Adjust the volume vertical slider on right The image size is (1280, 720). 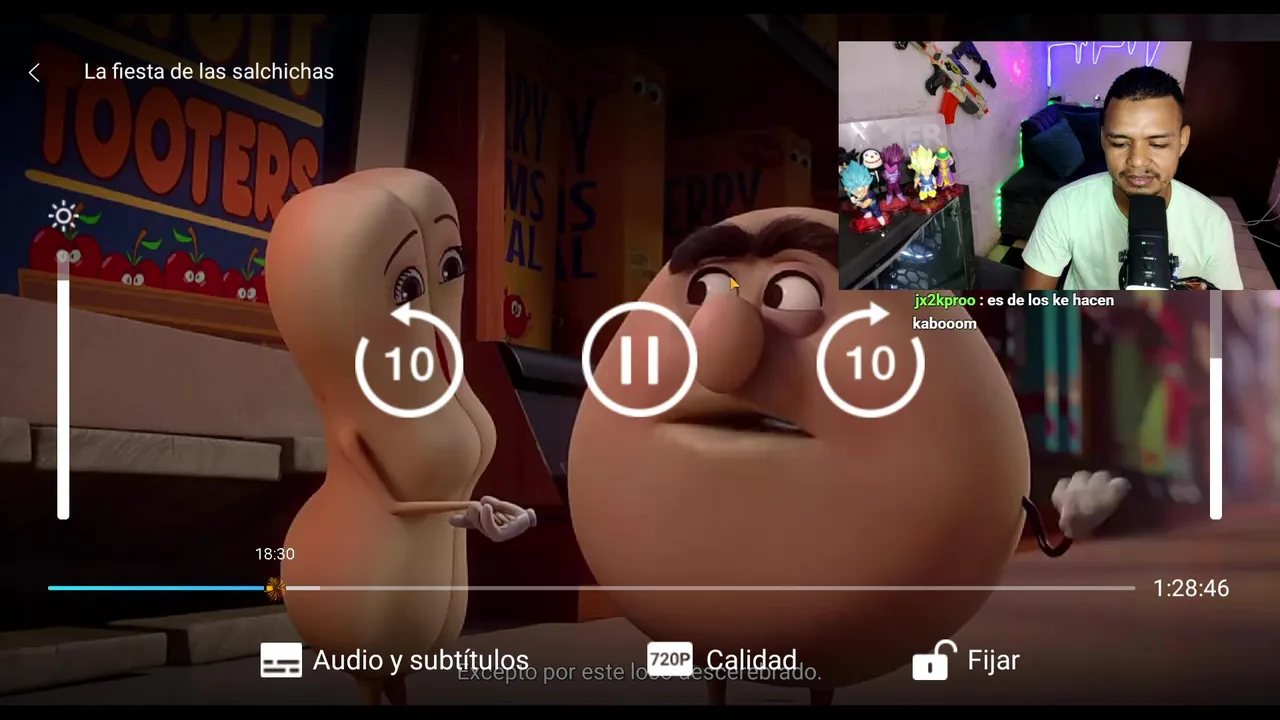click(x=1216, y=405)
